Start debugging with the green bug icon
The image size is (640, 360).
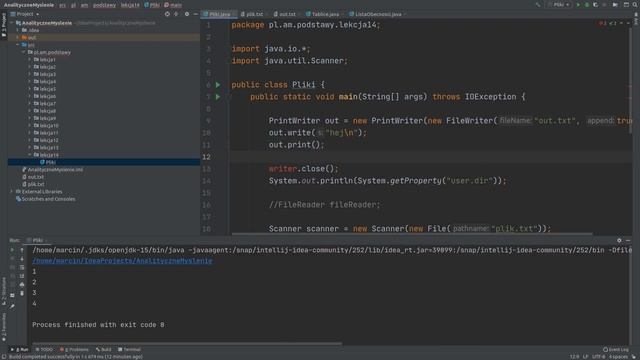587,5
